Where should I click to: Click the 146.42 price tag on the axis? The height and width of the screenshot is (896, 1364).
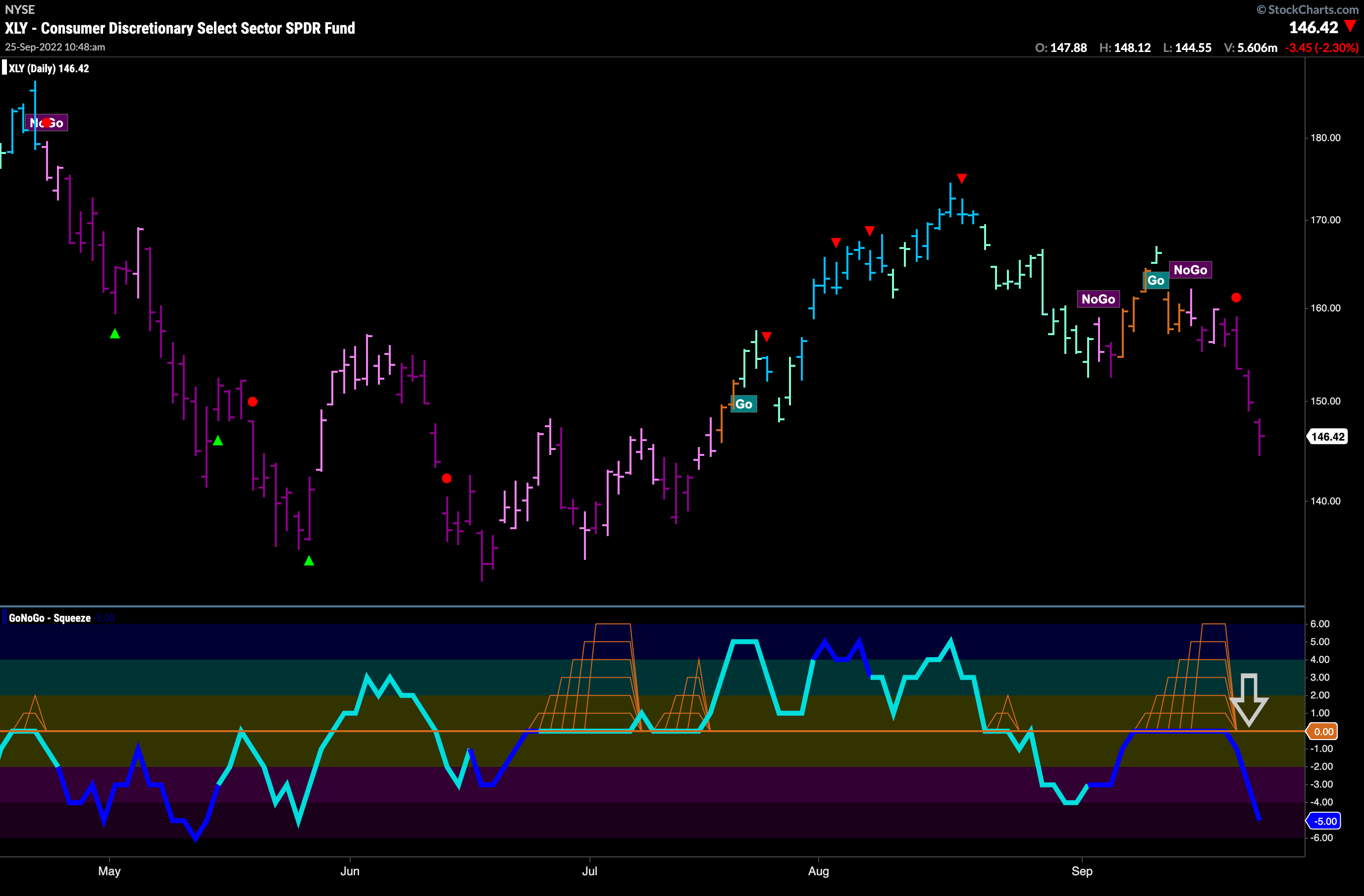coord(1327,437)
